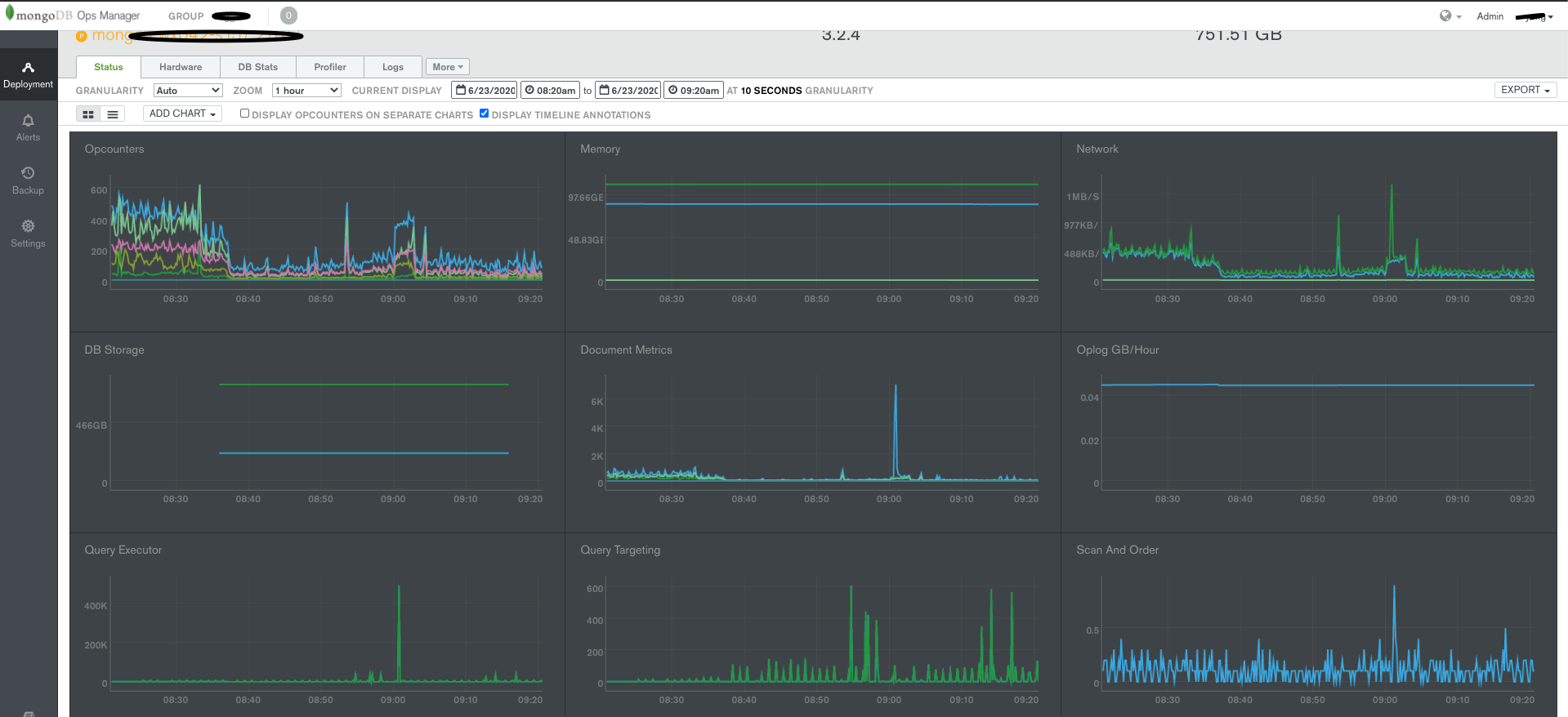Viewport: 1568px width, 717px height.
Task: Expand the Add Chart dropdown
Action: pyautogui.click(x=182, y=114)
